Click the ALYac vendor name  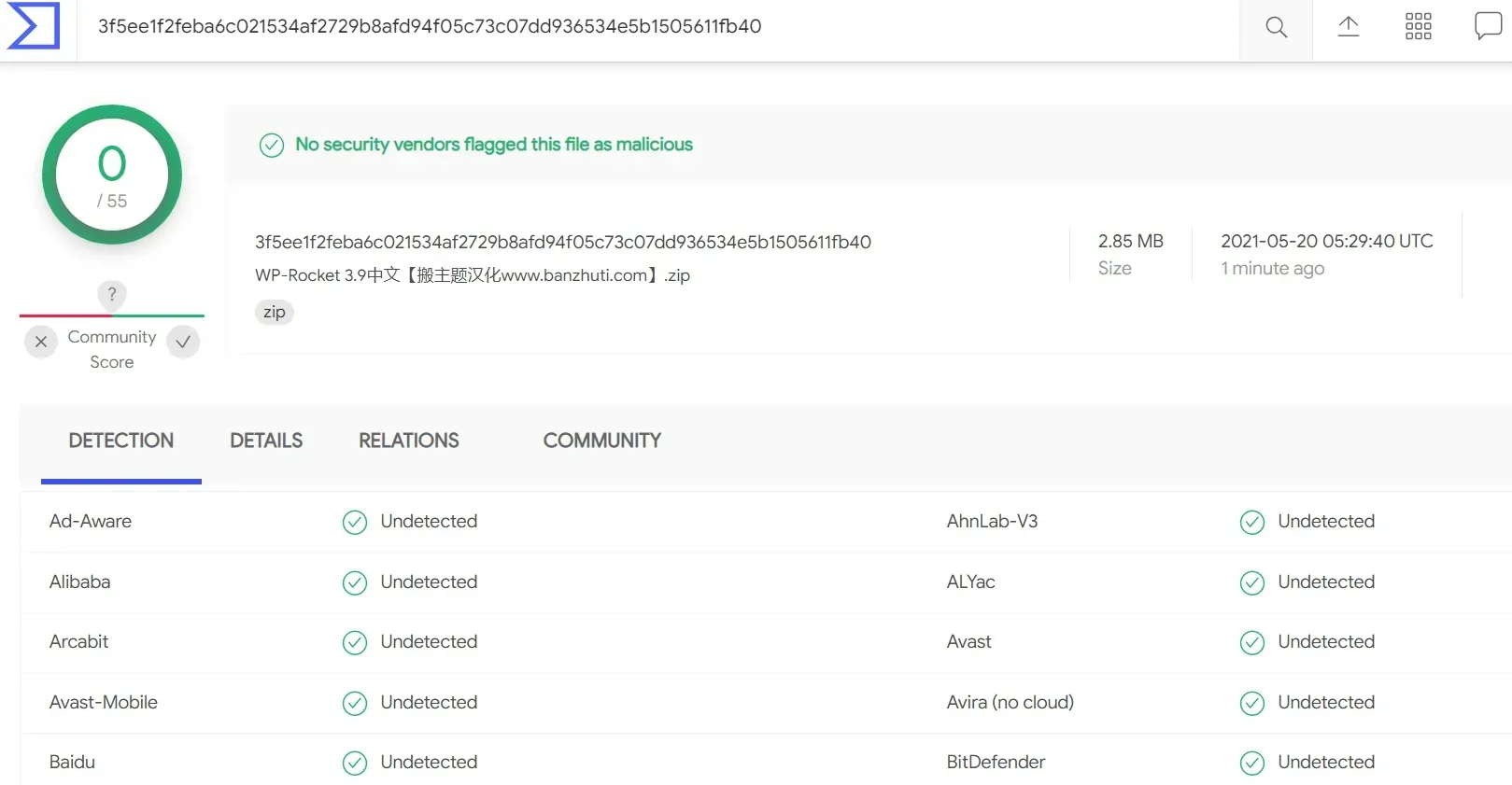coord(971,582)
